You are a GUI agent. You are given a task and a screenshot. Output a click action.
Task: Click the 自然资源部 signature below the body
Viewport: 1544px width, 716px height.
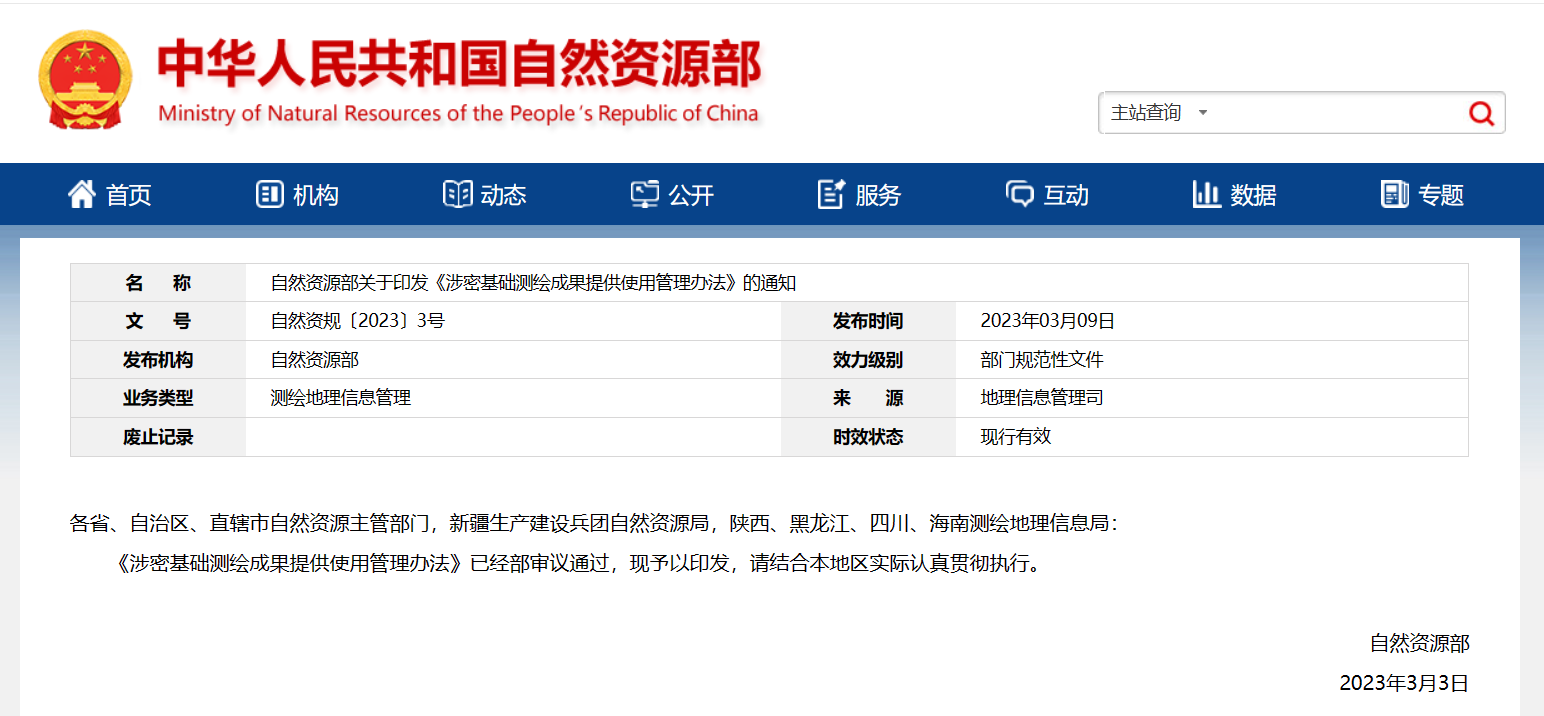1420,643
